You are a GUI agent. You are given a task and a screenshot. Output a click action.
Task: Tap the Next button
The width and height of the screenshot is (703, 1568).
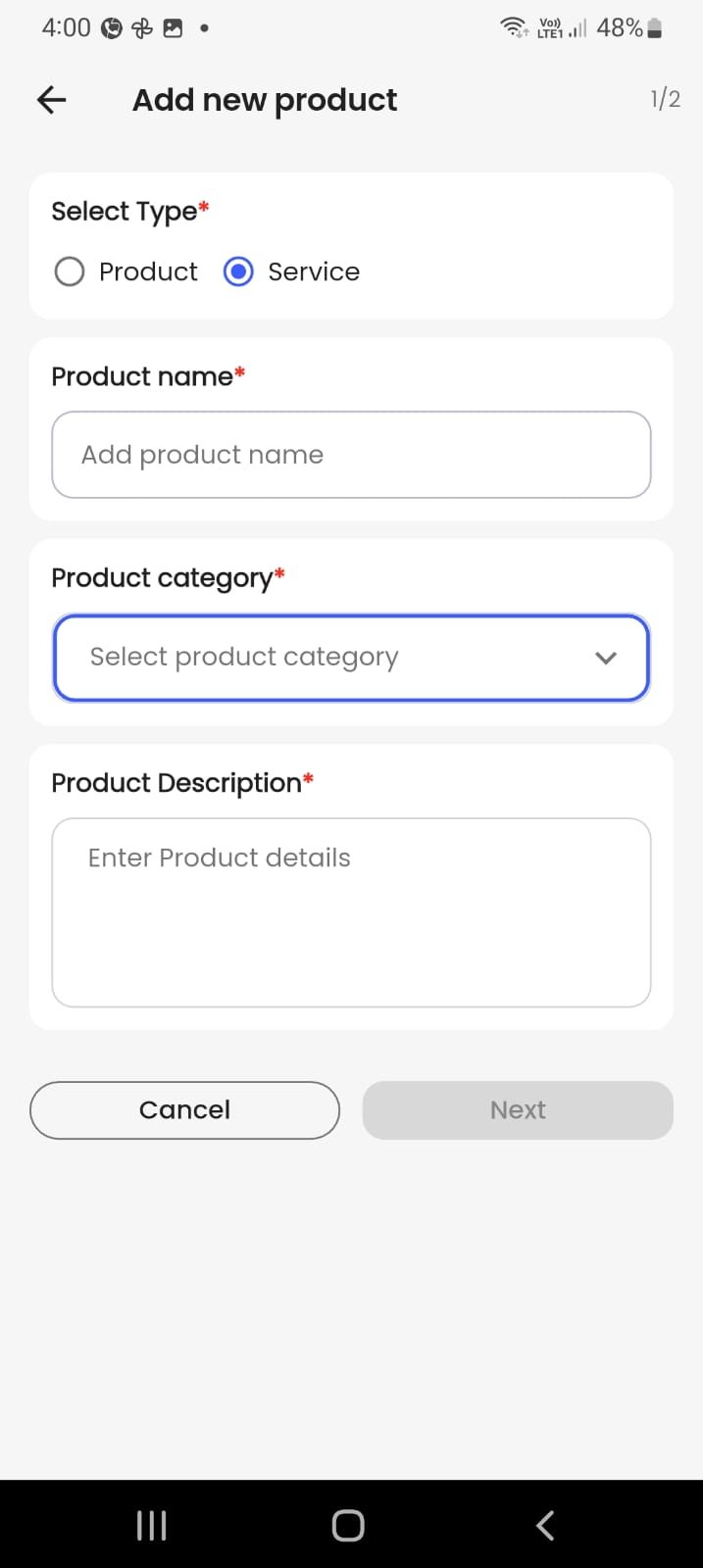[x=518, y=1110]
